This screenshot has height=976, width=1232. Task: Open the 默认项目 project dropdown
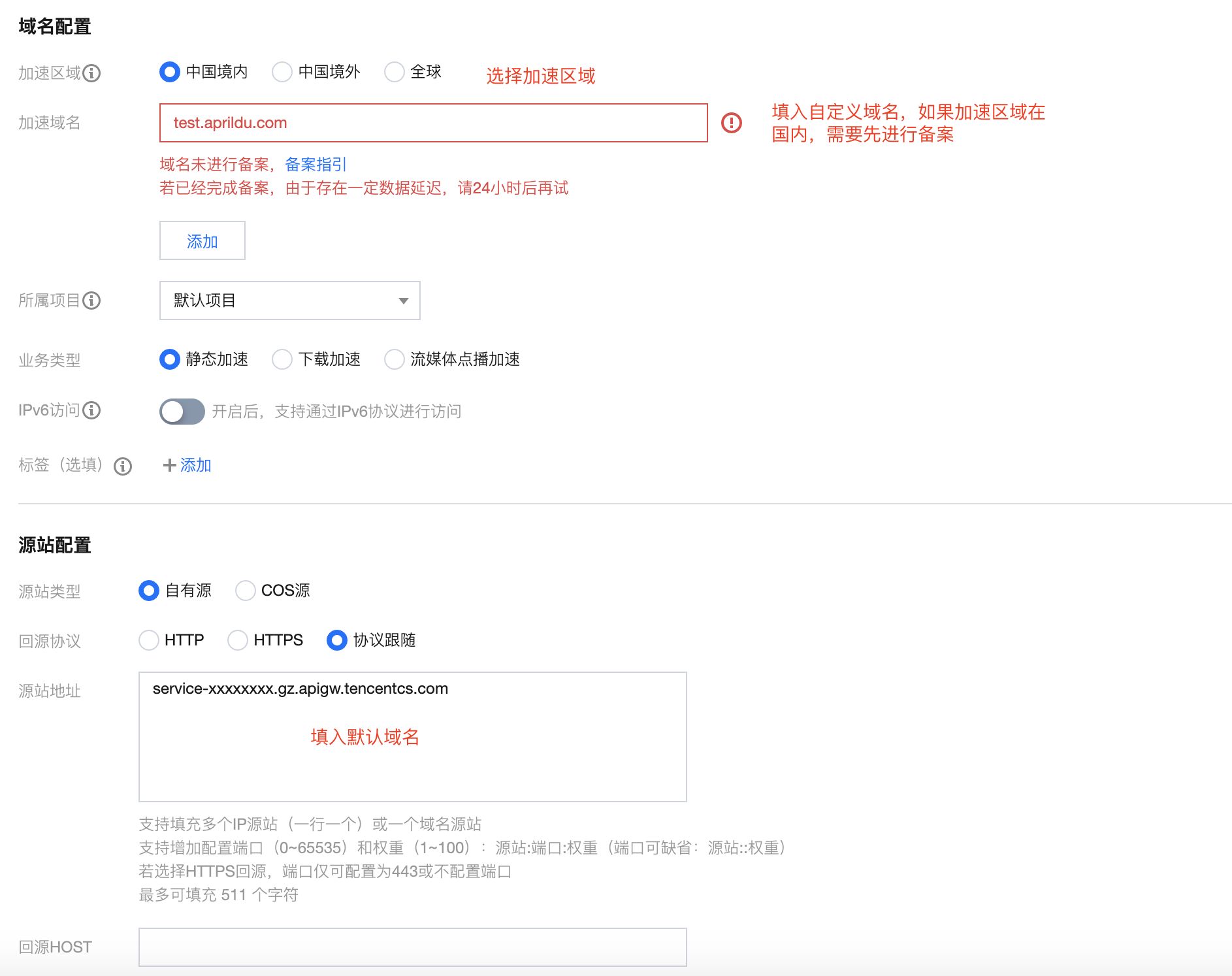(x=289, y=301)
